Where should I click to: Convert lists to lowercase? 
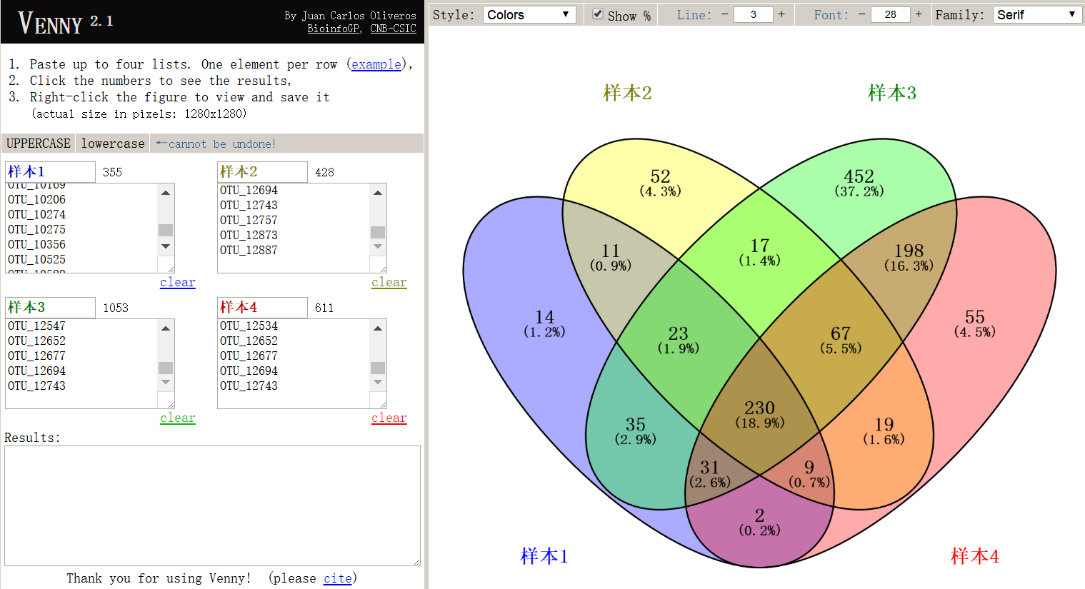point(113,143)
